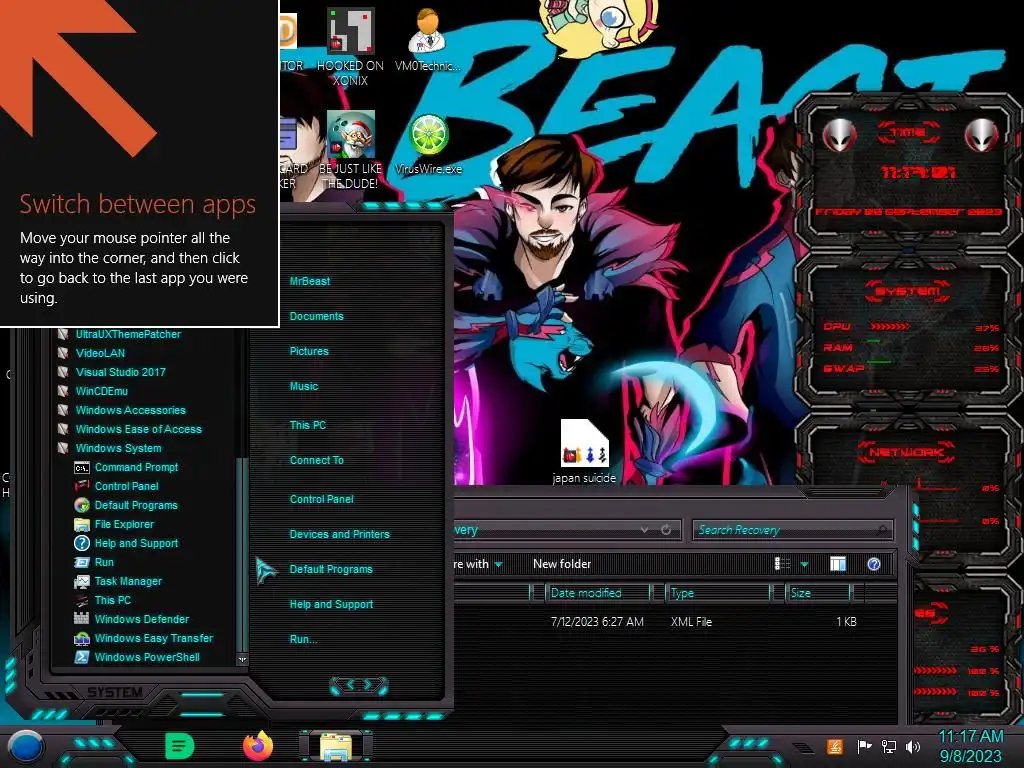The image size is (1024, 768).
Task: Open Windows Defender from programs list
Action: (x=142, y=618)
